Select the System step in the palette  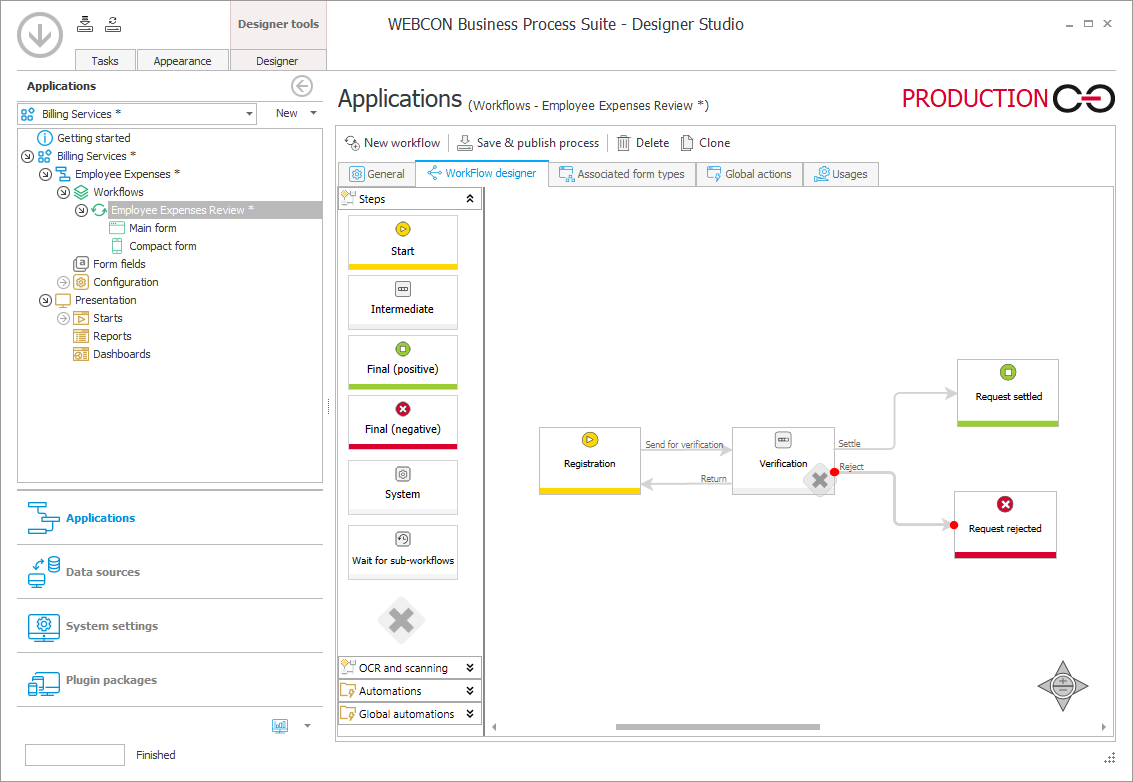pyautogui.click(x=402, y=487)
